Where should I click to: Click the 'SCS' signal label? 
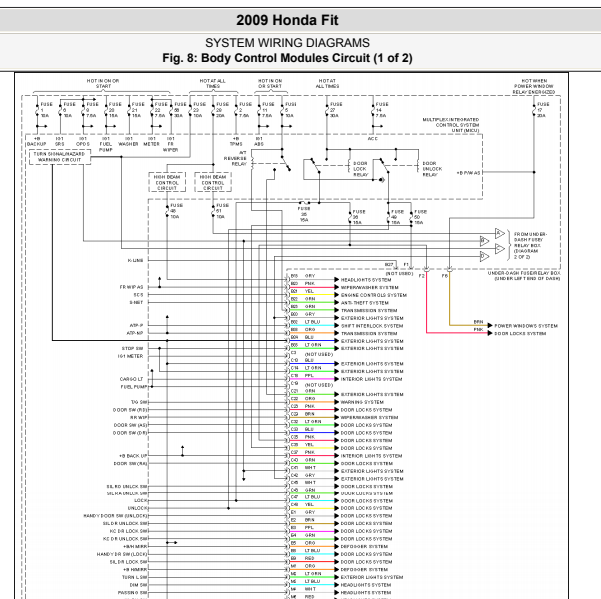pyautogui.click(x=138, y=295)
